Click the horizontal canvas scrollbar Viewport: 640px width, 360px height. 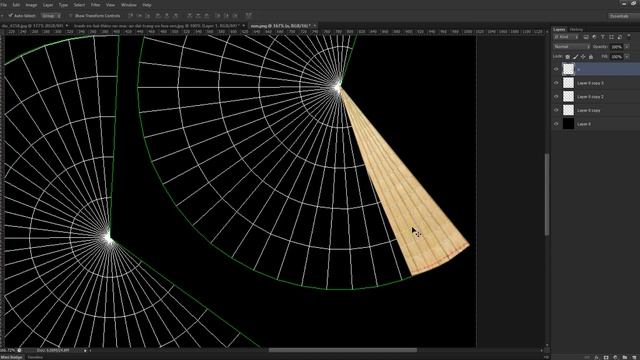coord(343,350)
